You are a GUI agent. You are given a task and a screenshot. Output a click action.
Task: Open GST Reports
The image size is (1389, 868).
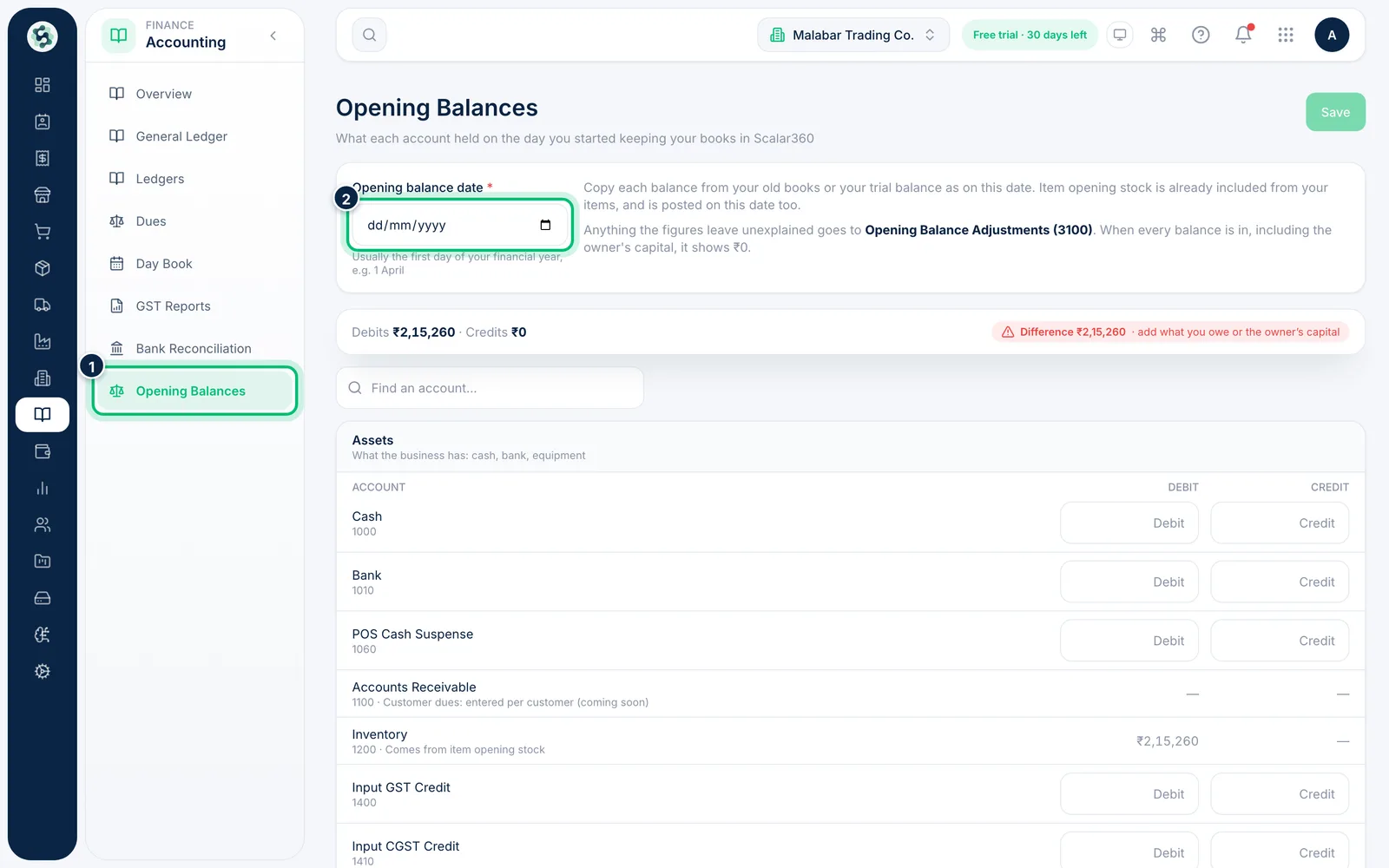point(194,306)
